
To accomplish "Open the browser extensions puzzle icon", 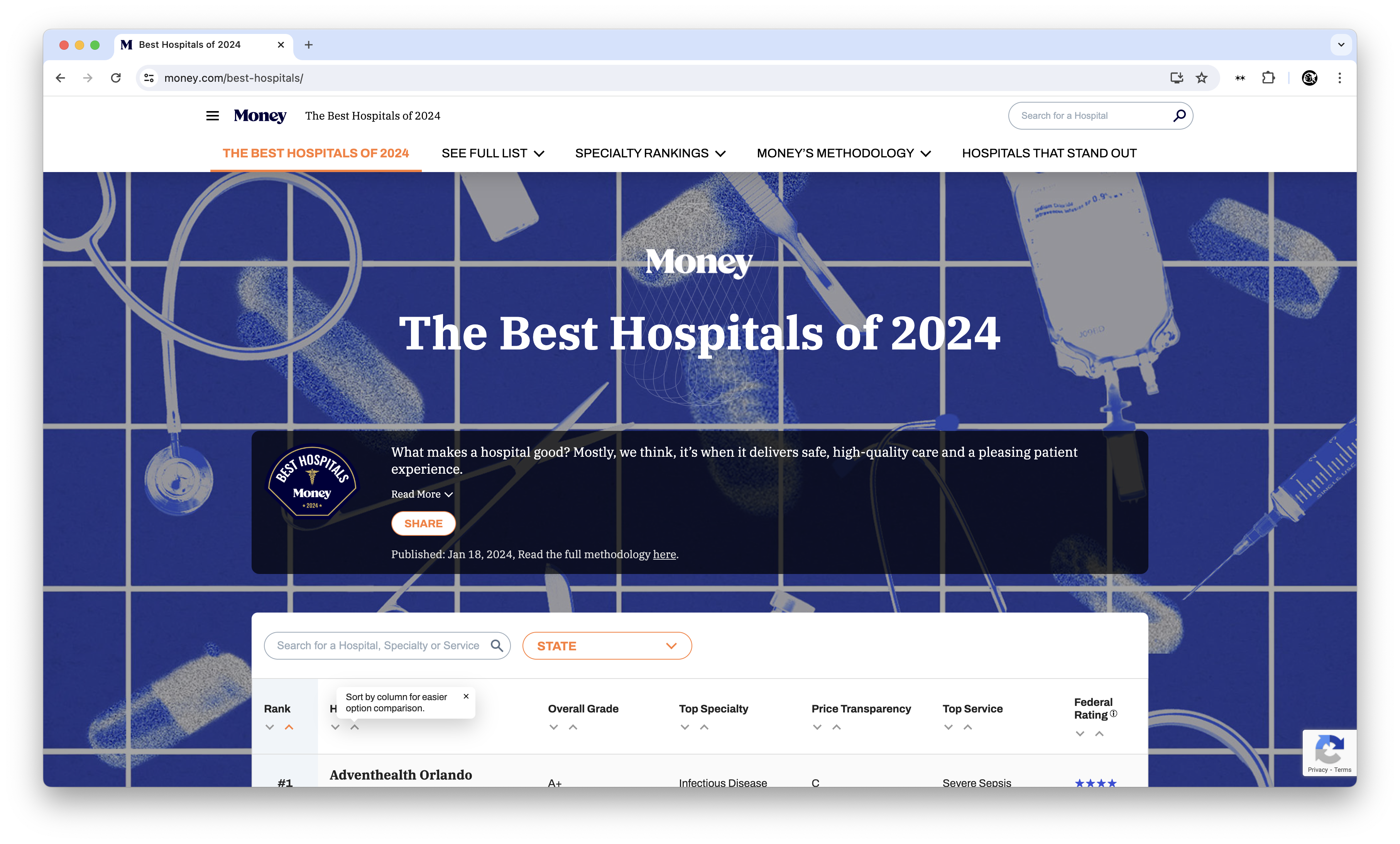I will pos(1268,78).
